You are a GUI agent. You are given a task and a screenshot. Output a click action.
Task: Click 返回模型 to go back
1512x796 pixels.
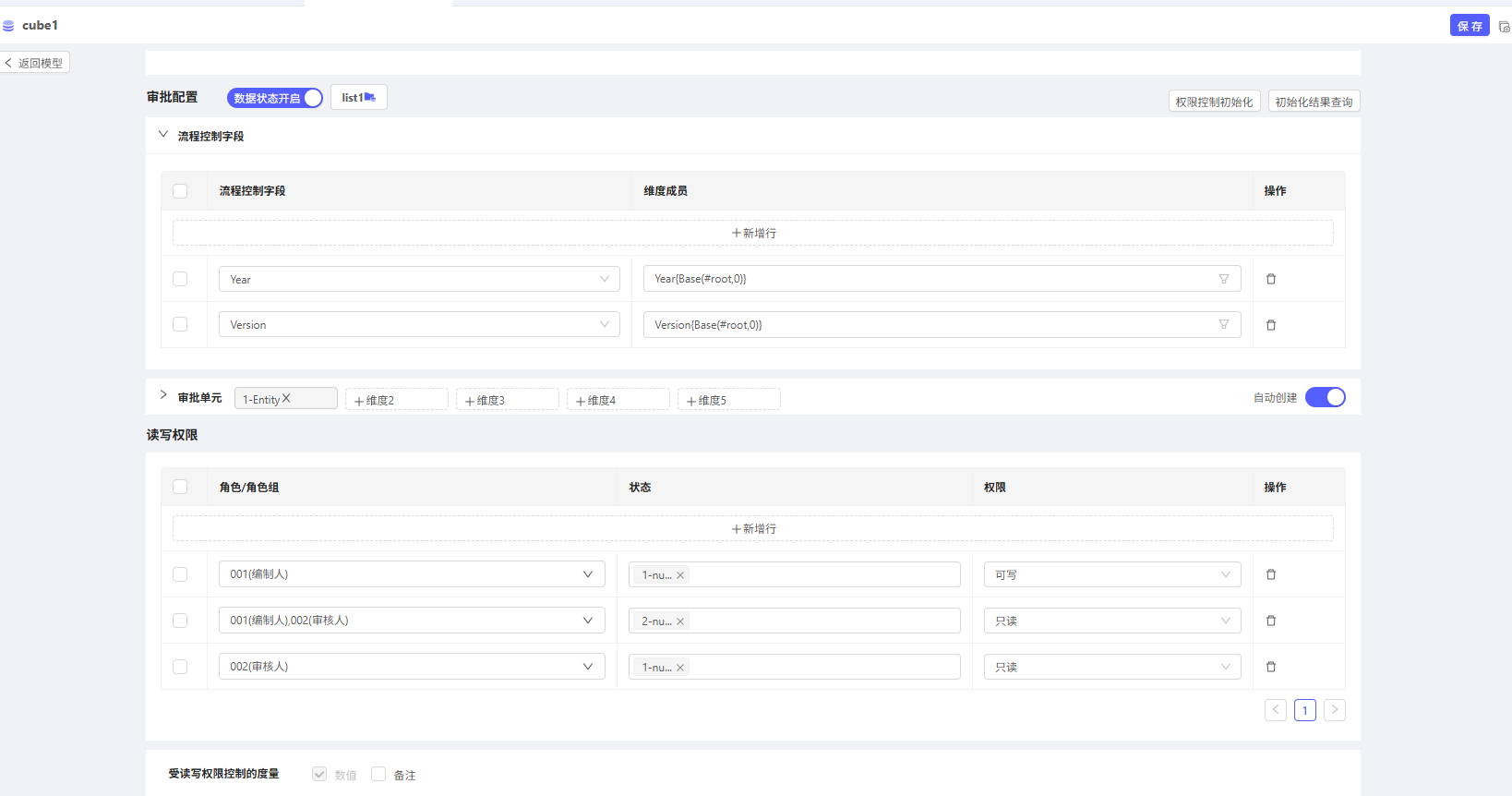[x=35, y=63]
